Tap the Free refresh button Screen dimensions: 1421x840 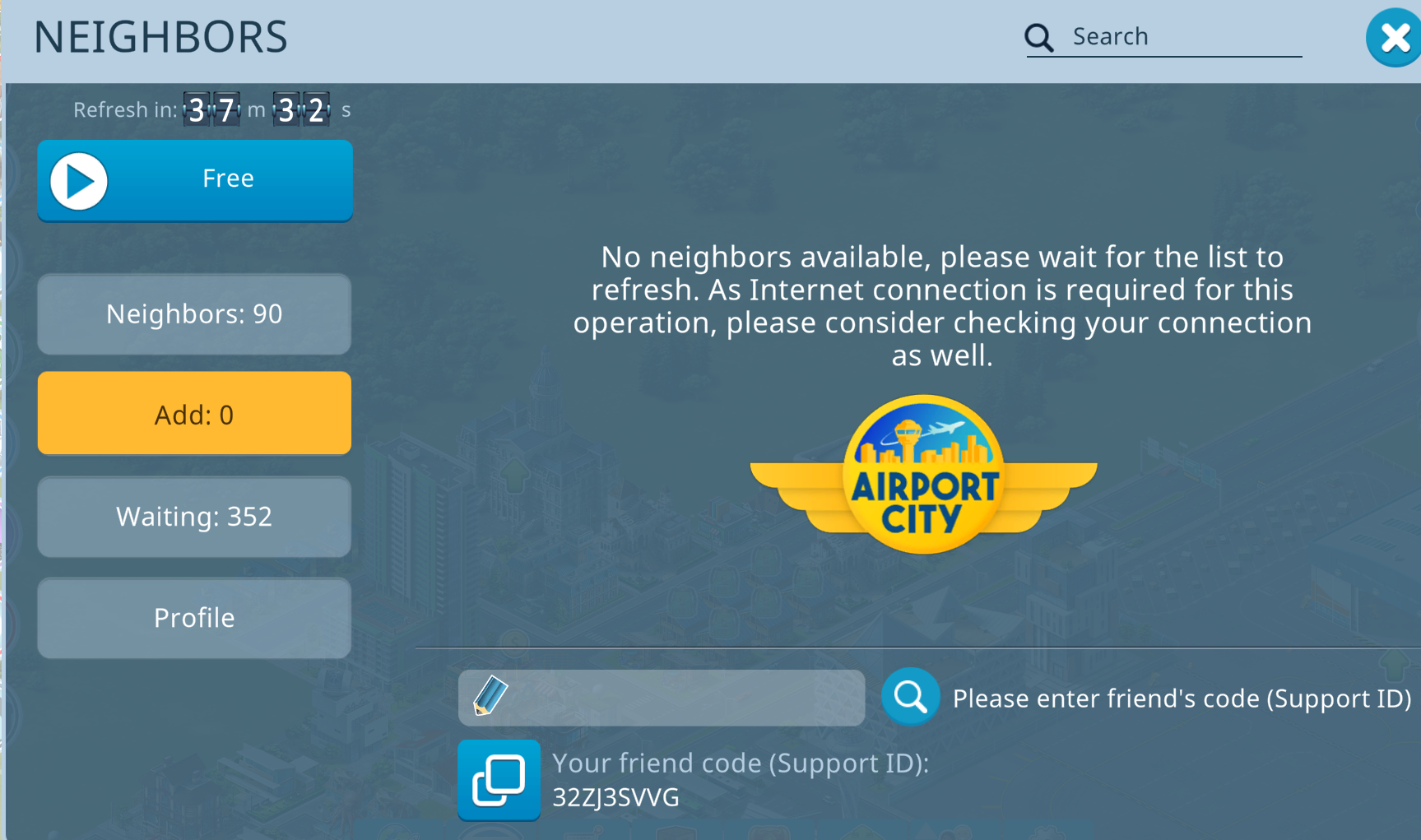(x=195, y=180)
